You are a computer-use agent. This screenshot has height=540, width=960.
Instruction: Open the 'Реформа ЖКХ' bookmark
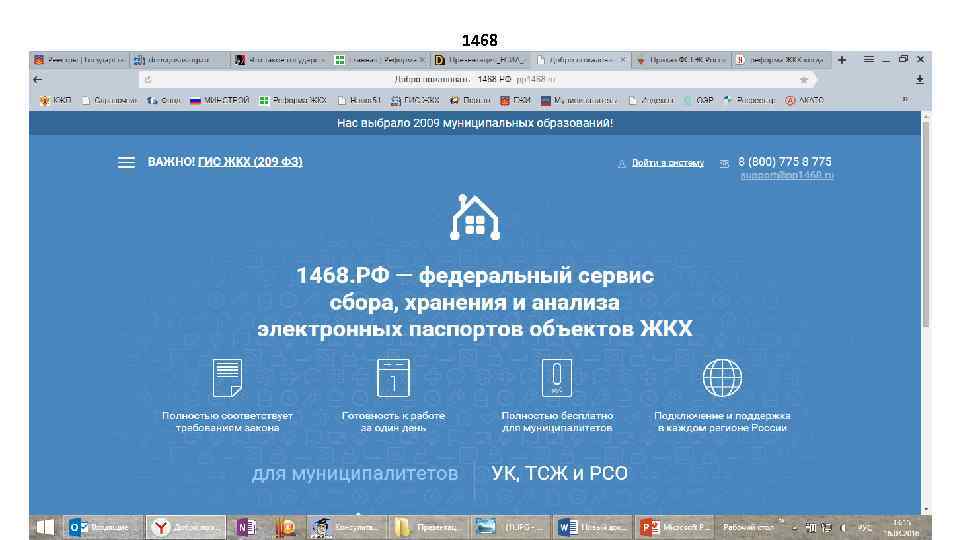coord(293,100)
